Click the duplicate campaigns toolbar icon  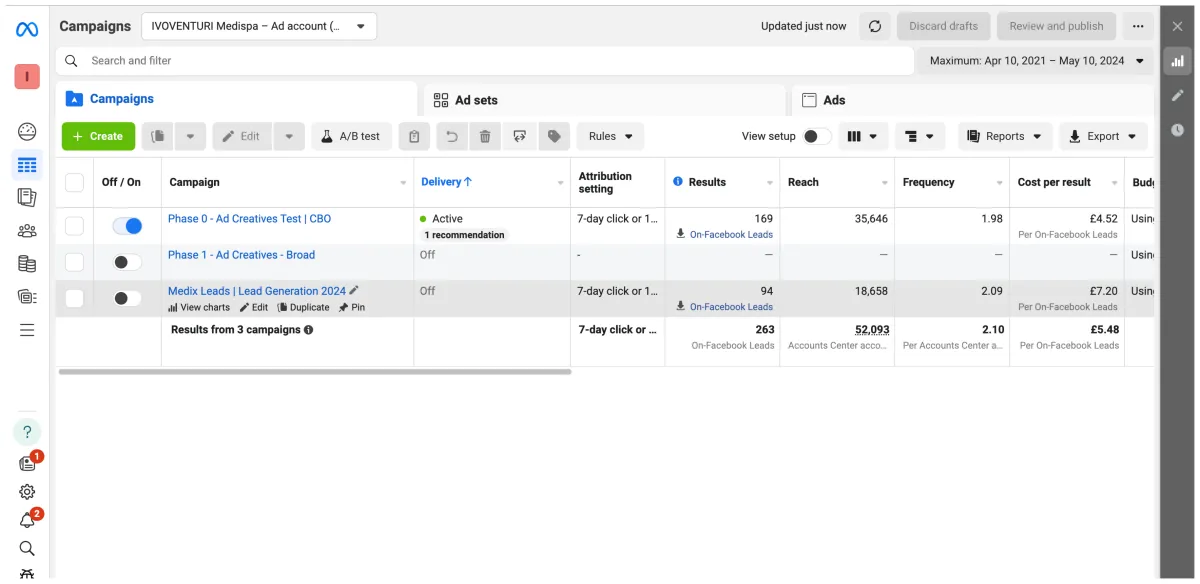(x=157, y=136)
